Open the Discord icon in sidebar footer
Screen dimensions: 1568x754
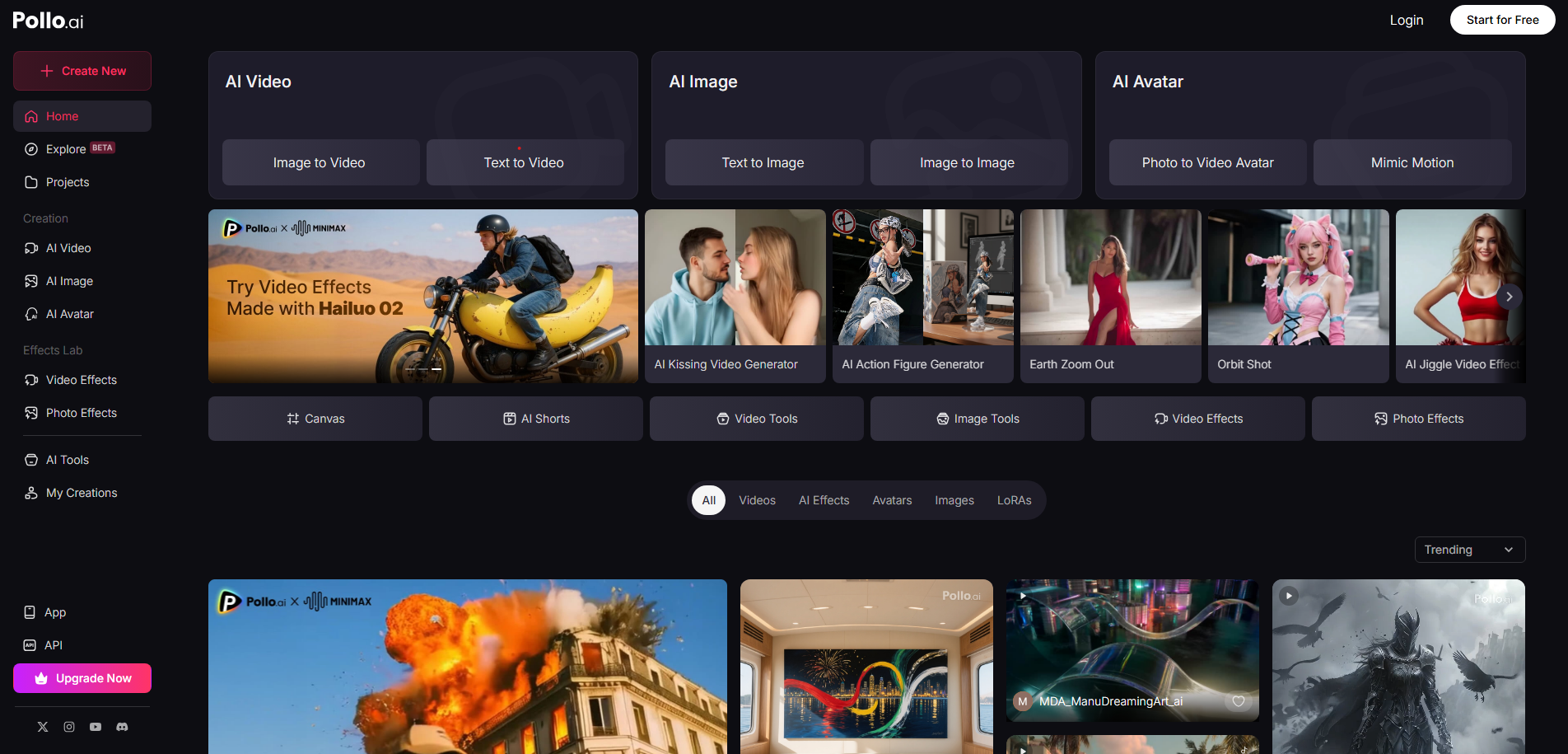click(122, 727)
